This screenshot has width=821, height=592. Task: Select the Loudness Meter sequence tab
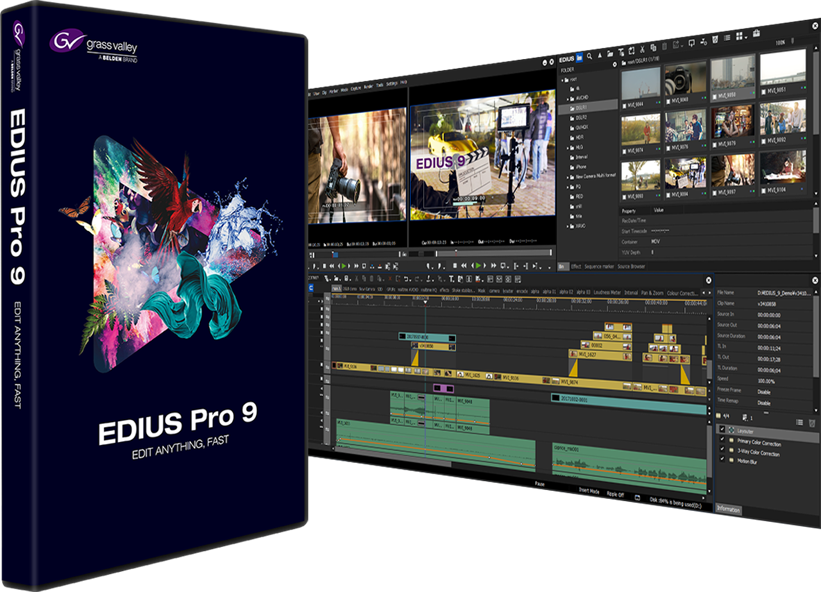point(606,292)
